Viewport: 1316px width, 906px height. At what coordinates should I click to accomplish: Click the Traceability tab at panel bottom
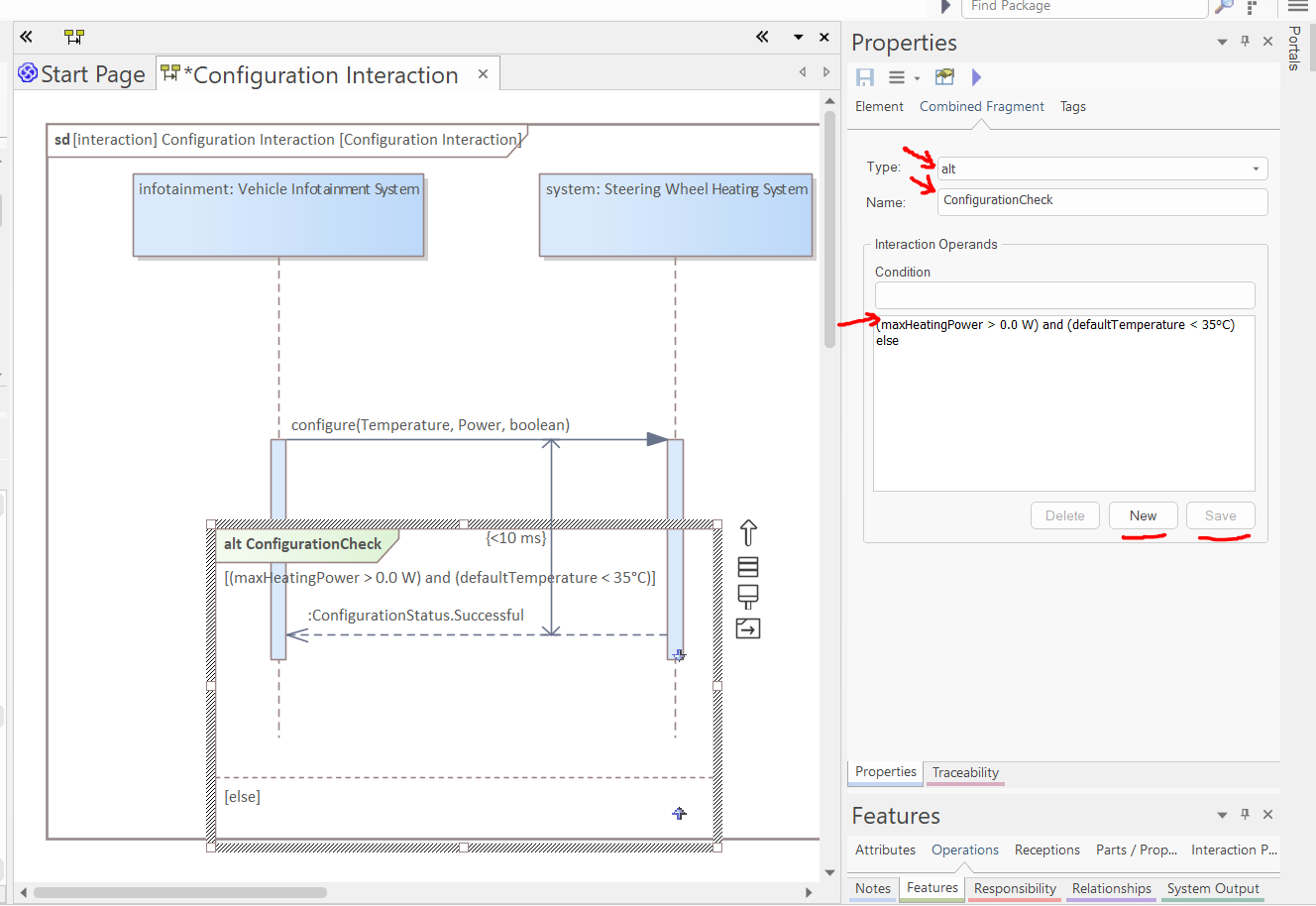965,772
